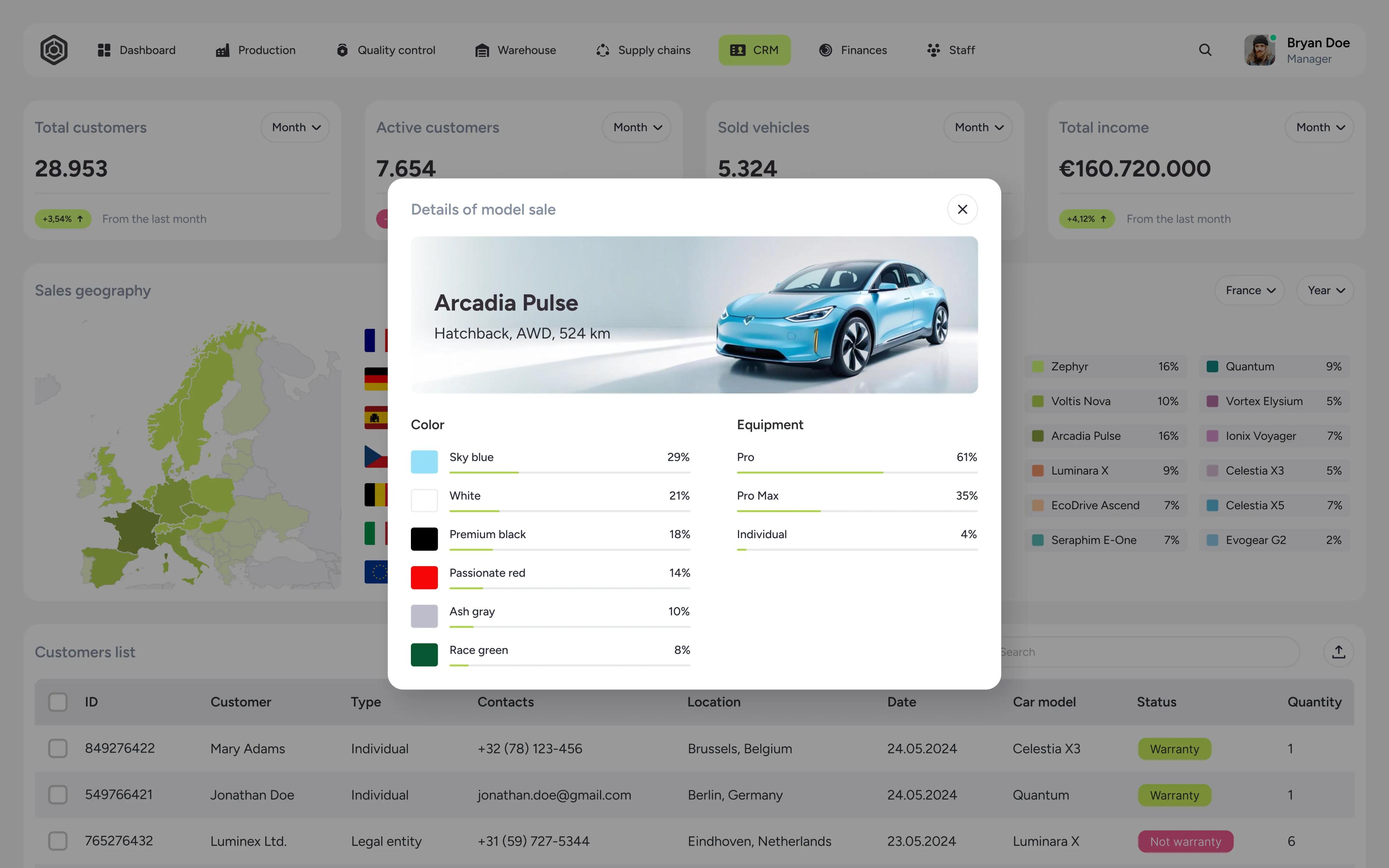Open the Staff navigation tab

pyautogui.click(x=951, y=50)
